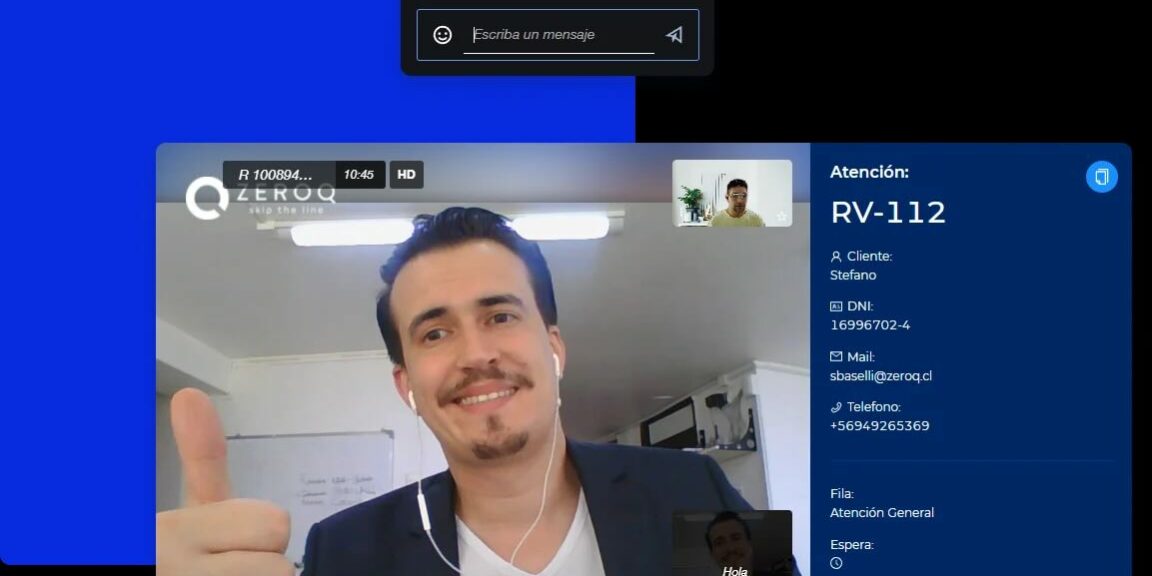1152x576 pixels.
Task: Click the 10:45 call timer
Action: point(358,175)
